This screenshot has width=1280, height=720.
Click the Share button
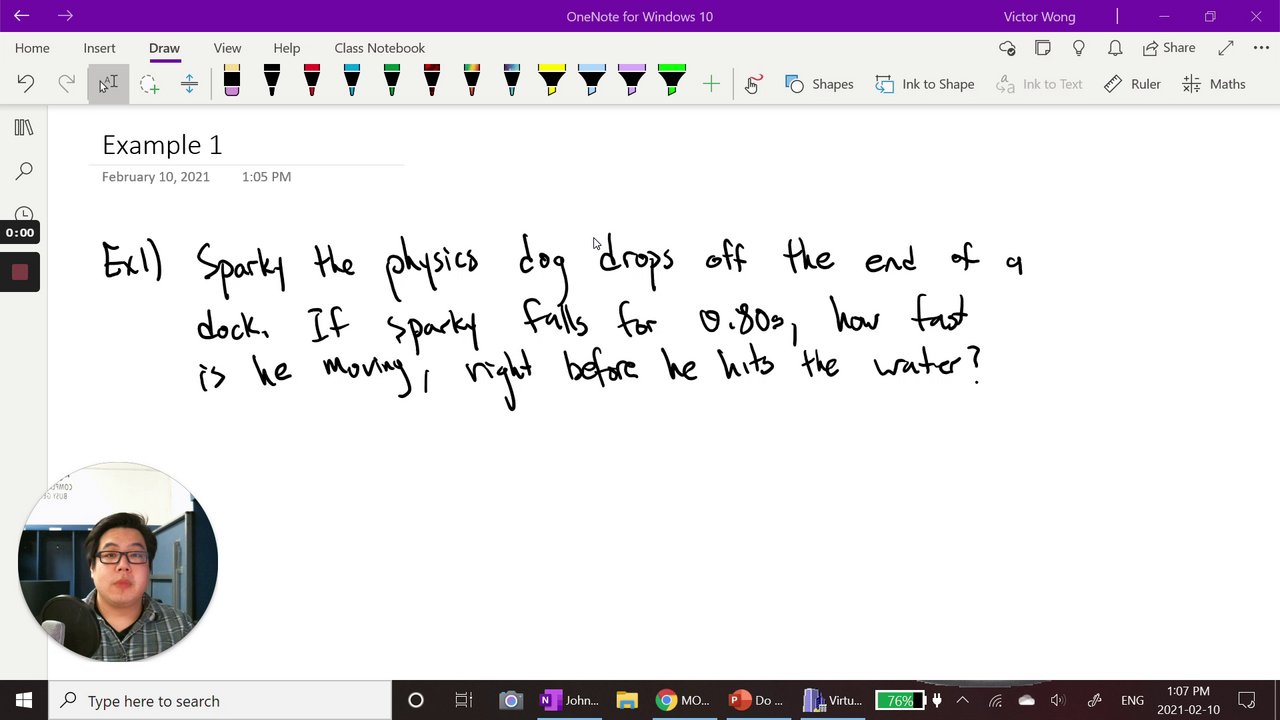click(x=1169, y=48)
